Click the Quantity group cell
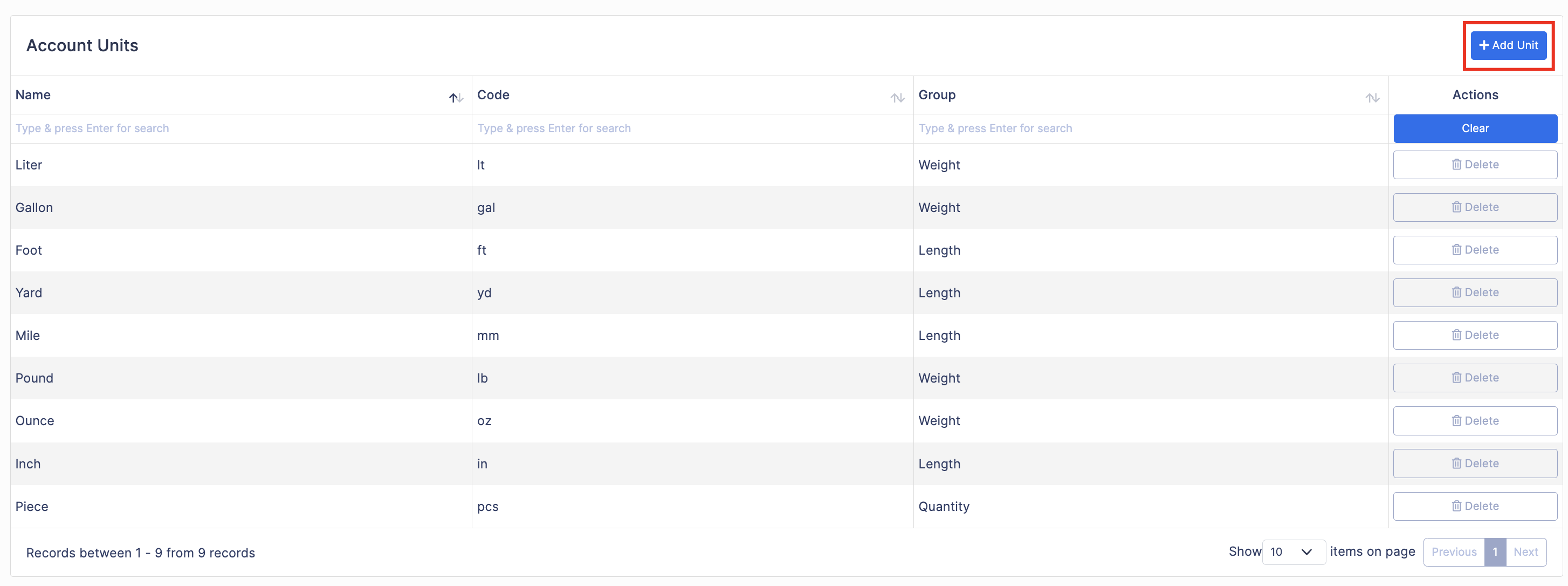Image resolution: width=1568 pixels, height=586 pixels. coord(1151,507)
